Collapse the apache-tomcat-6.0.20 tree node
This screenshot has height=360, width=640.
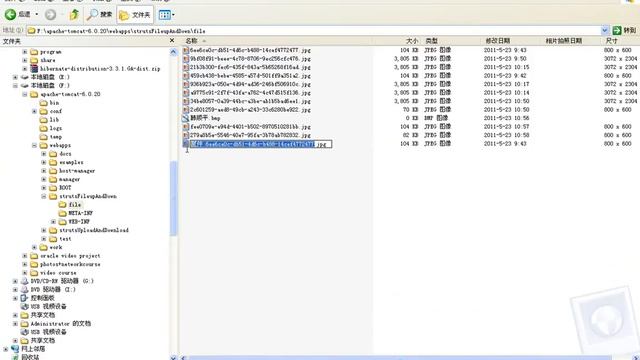[25, 94]
